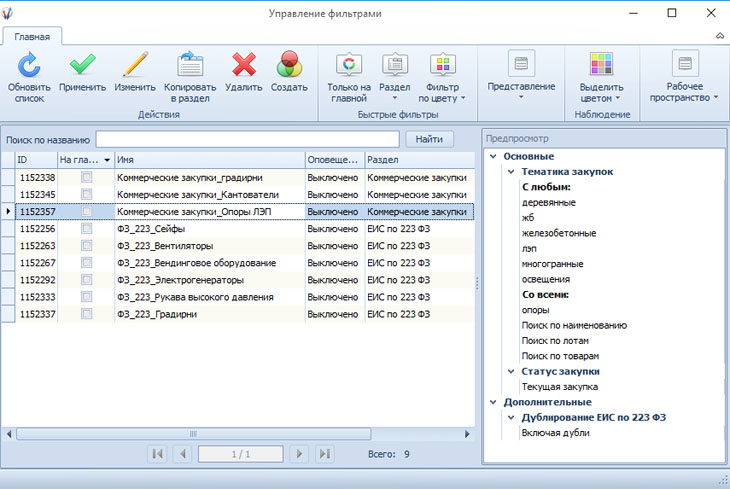Toggle main-page checkbox for filter 1152333
The width and height of the screenshot is (730, 489).
pyautogui.click(x=87, y=297)
